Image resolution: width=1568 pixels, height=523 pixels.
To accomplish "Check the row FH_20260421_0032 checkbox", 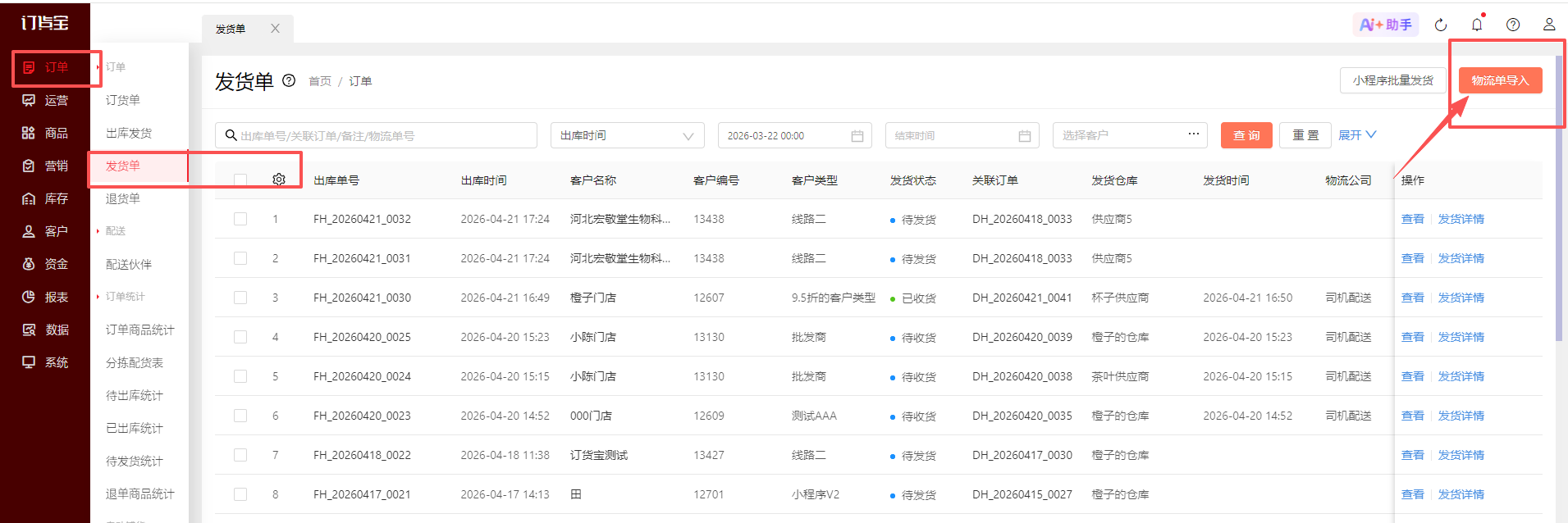I will tap(240, 219).
